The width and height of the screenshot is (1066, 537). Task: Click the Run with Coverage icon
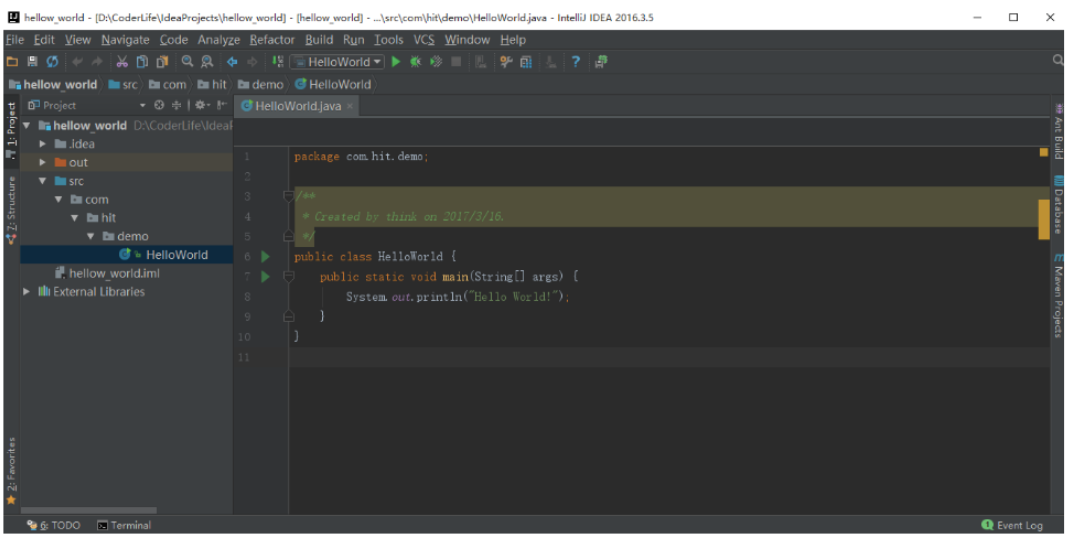click(436, 62)
